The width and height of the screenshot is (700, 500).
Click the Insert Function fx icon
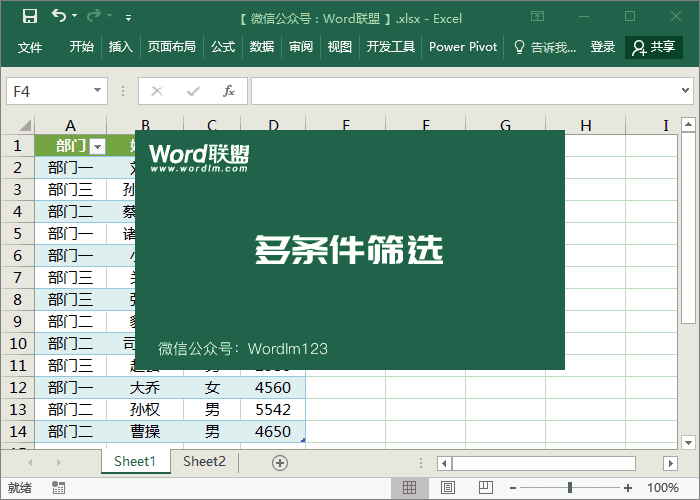click(228, 91)
